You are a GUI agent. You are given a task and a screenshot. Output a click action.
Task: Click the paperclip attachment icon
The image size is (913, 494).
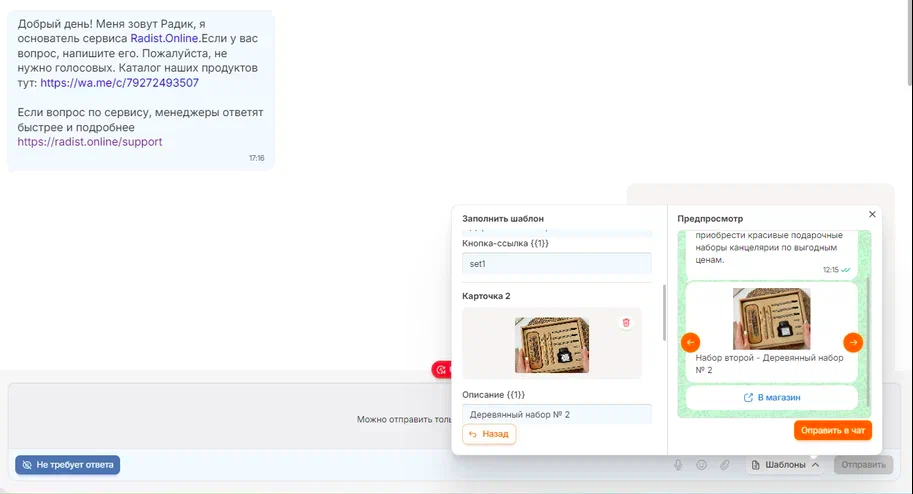click(725, 465)
